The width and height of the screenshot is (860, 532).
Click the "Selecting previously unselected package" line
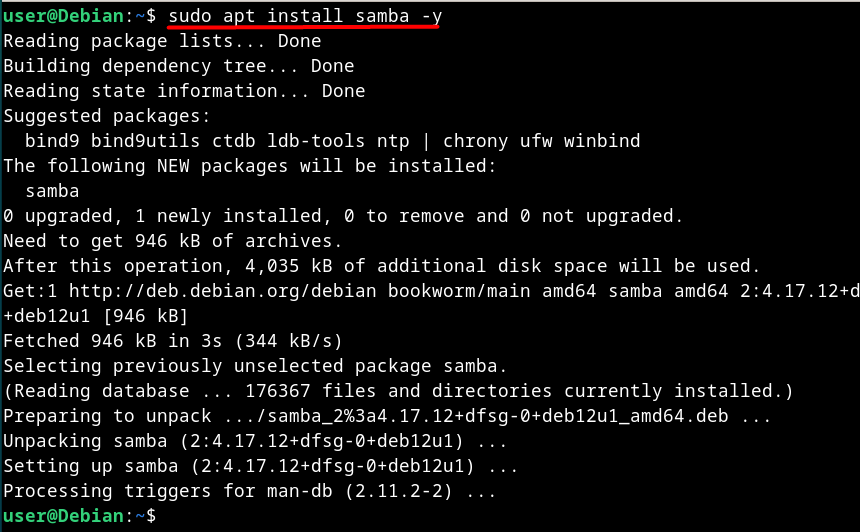[255, 366]
